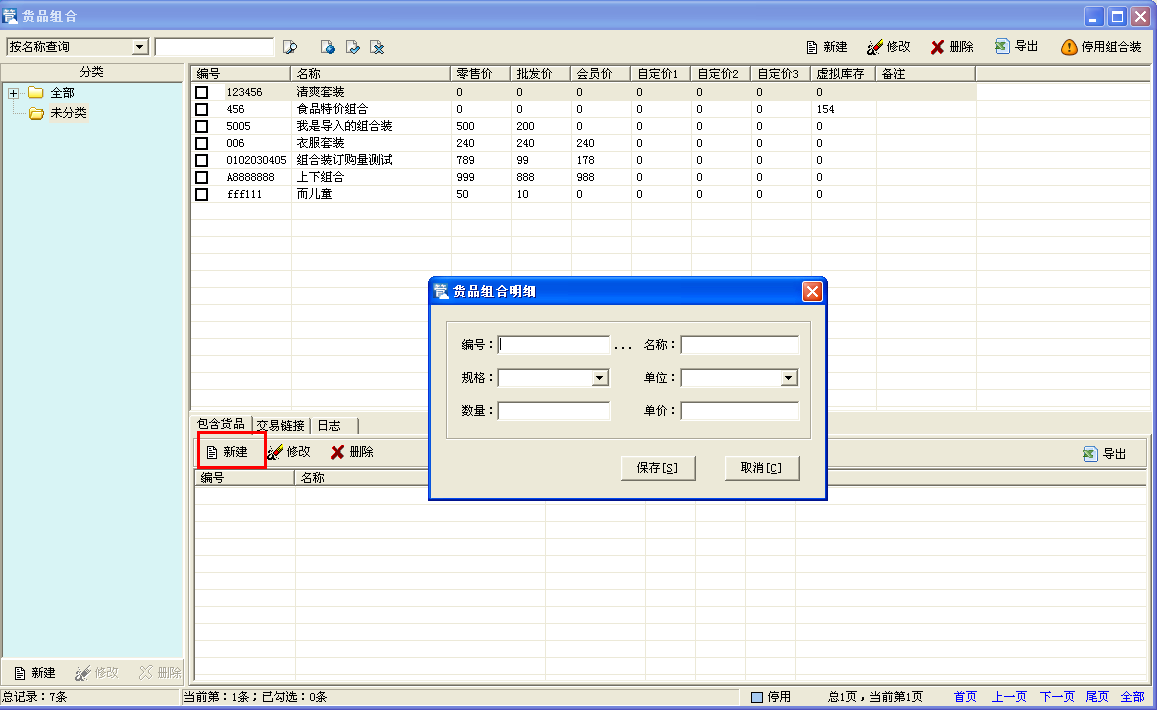1157x710 pixels.
Task: Check the row checkbox for A8888888 上下组合
Action: point(201,177)
